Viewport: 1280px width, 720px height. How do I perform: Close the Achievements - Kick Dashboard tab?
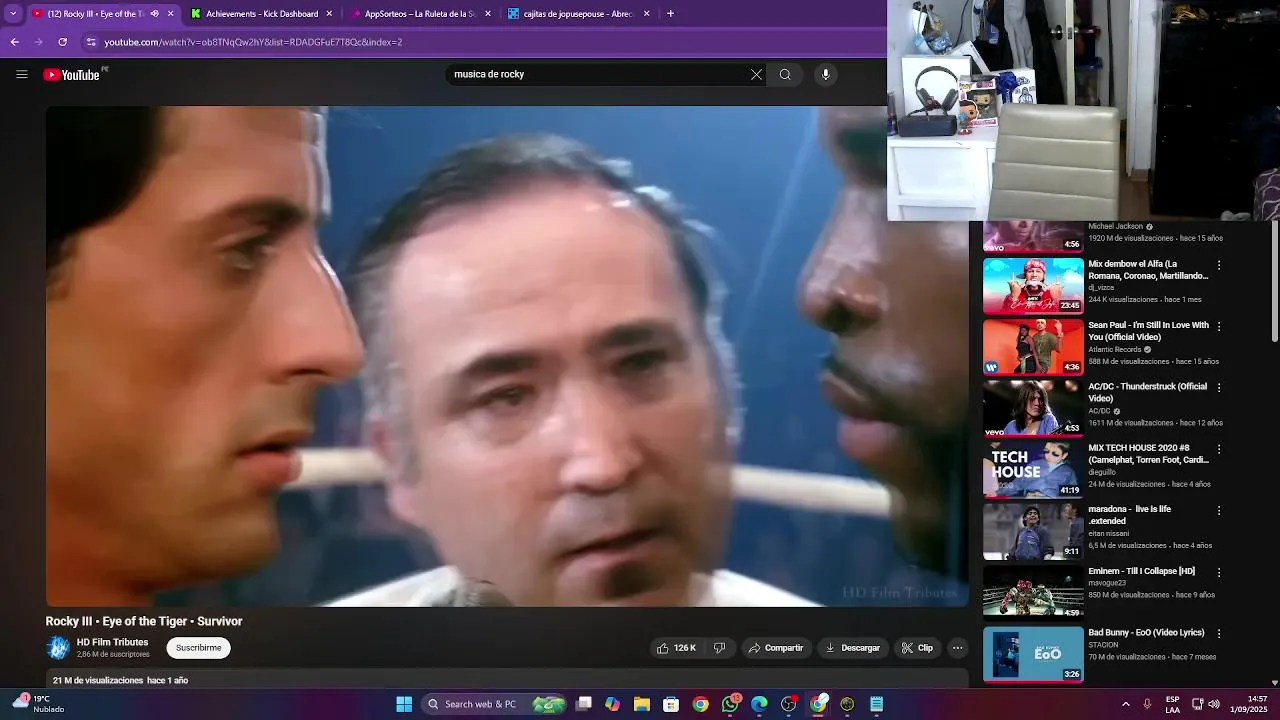[x=329, y=14]
